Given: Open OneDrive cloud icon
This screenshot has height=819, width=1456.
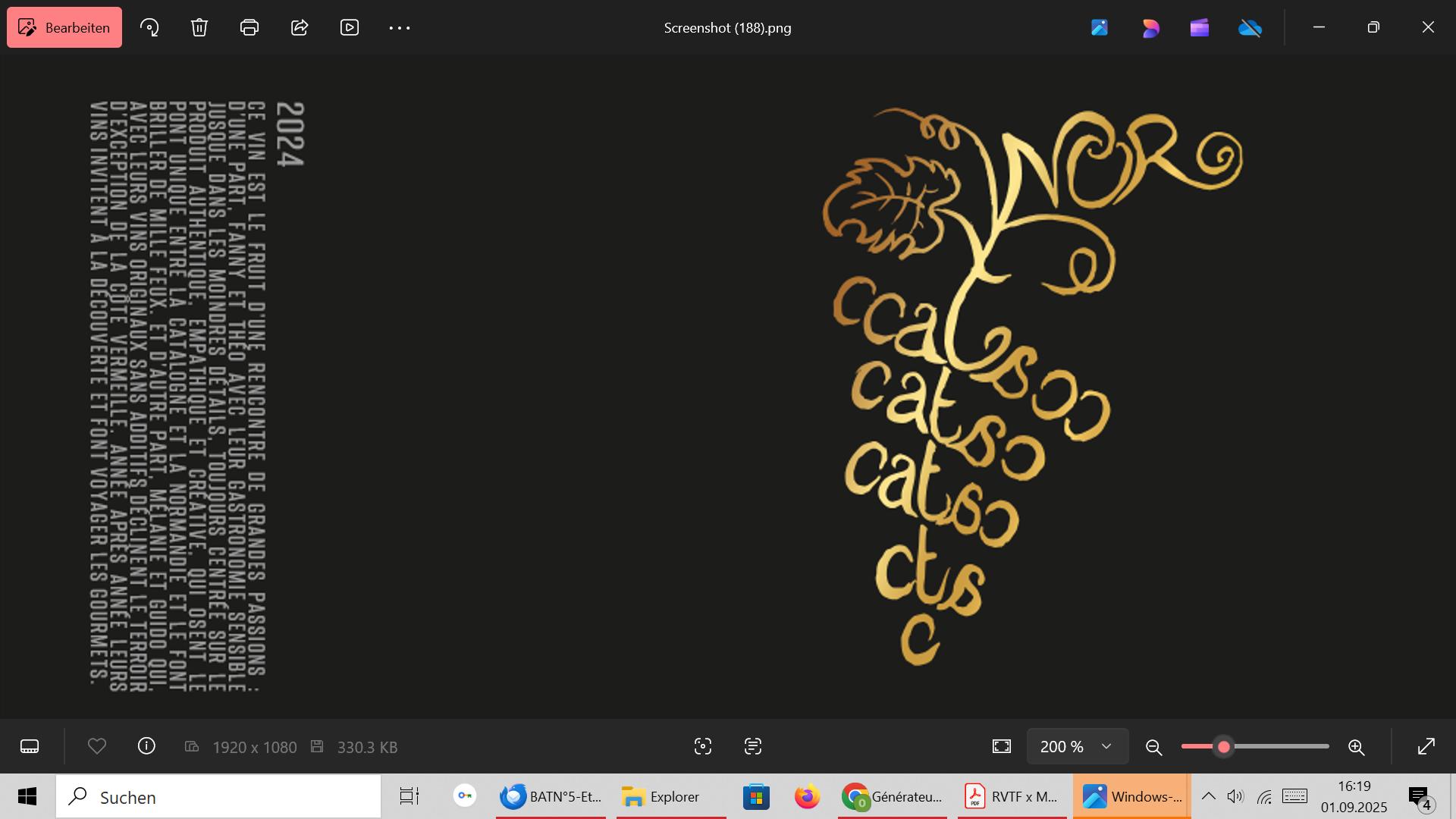Looking at the screenshot, I should pos(1250,28).
